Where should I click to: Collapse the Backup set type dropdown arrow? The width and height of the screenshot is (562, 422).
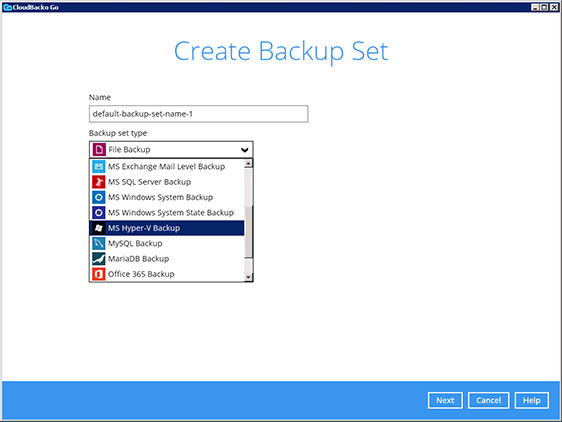click(x=244, y=150)
